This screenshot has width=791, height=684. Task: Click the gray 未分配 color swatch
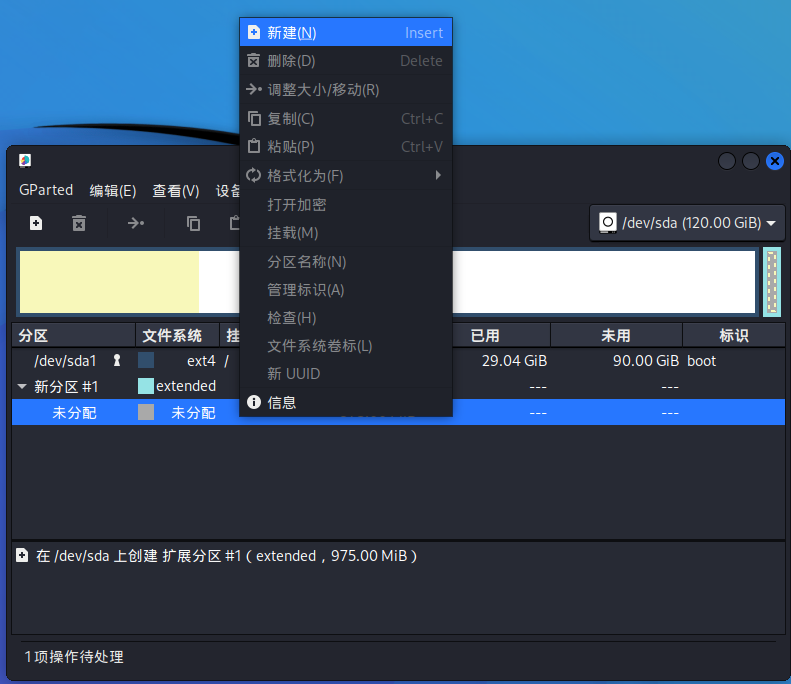[146, 412]
